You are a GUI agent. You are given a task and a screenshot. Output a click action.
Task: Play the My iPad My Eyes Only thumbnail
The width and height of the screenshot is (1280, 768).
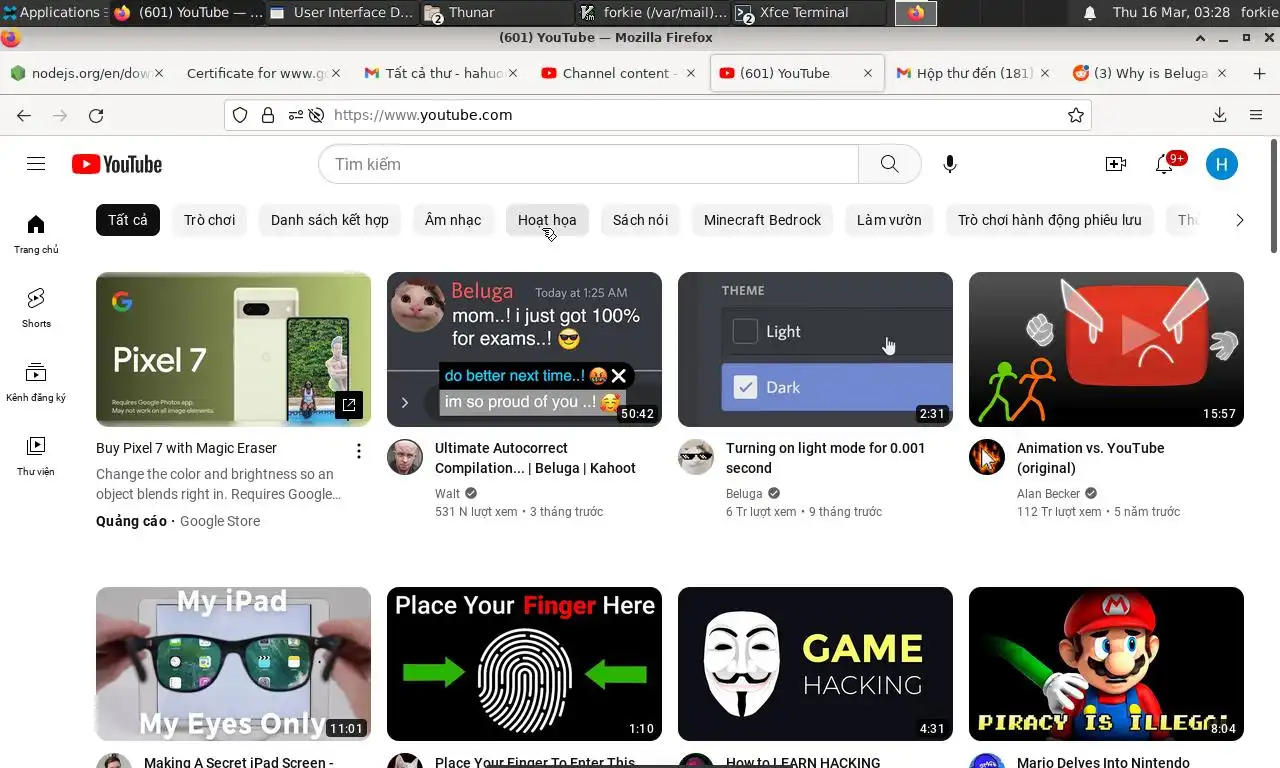click(x=233, y=664)
